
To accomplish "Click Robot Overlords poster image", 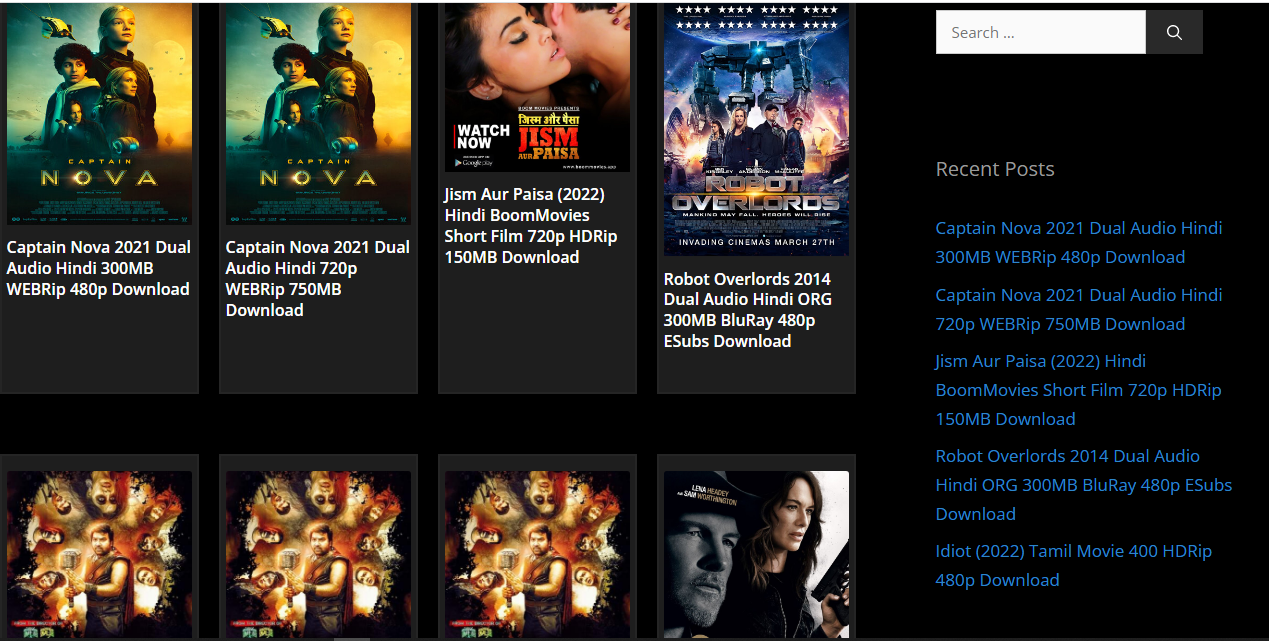I will click(x=756, y=129).
